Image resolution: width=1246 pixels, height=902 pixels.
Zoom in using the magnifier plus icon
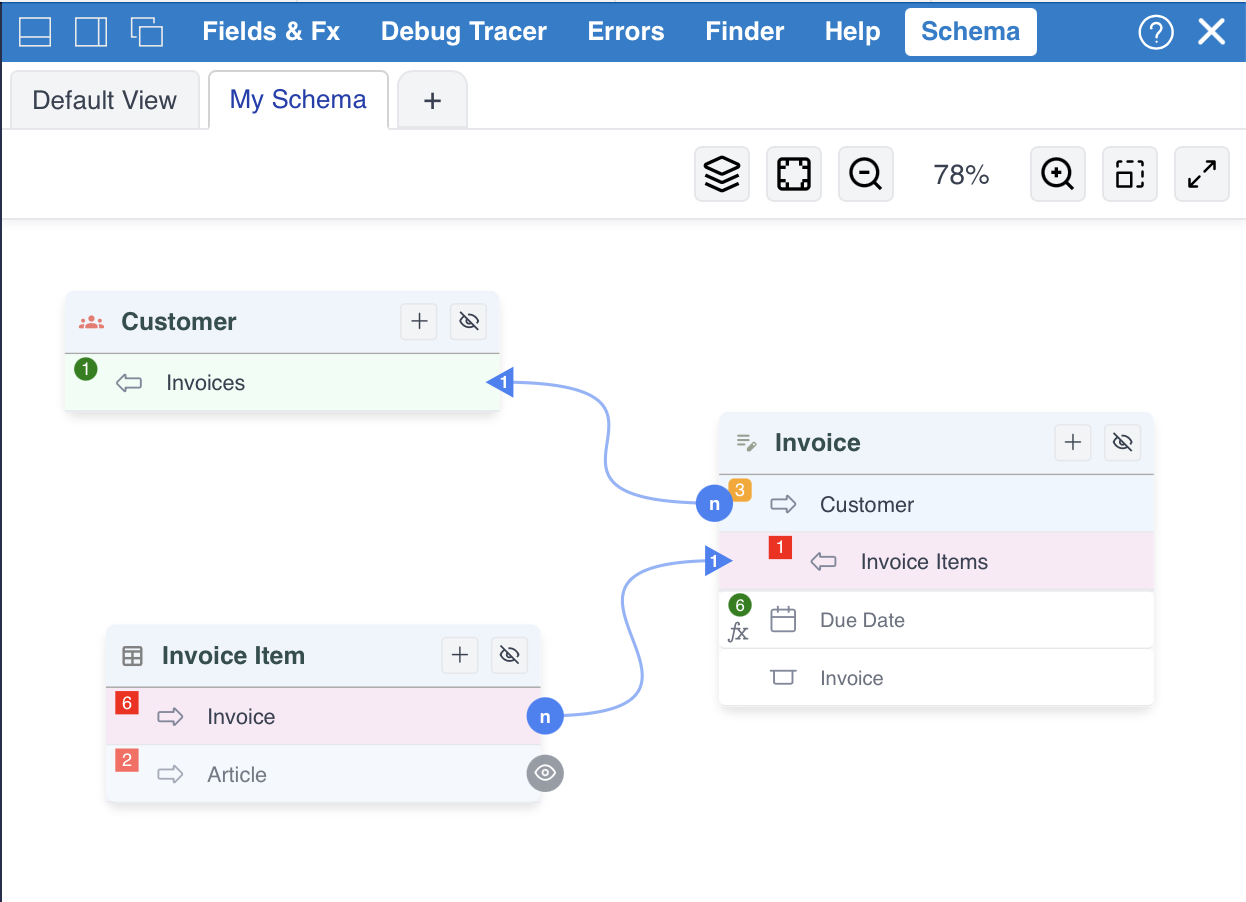1057,175
